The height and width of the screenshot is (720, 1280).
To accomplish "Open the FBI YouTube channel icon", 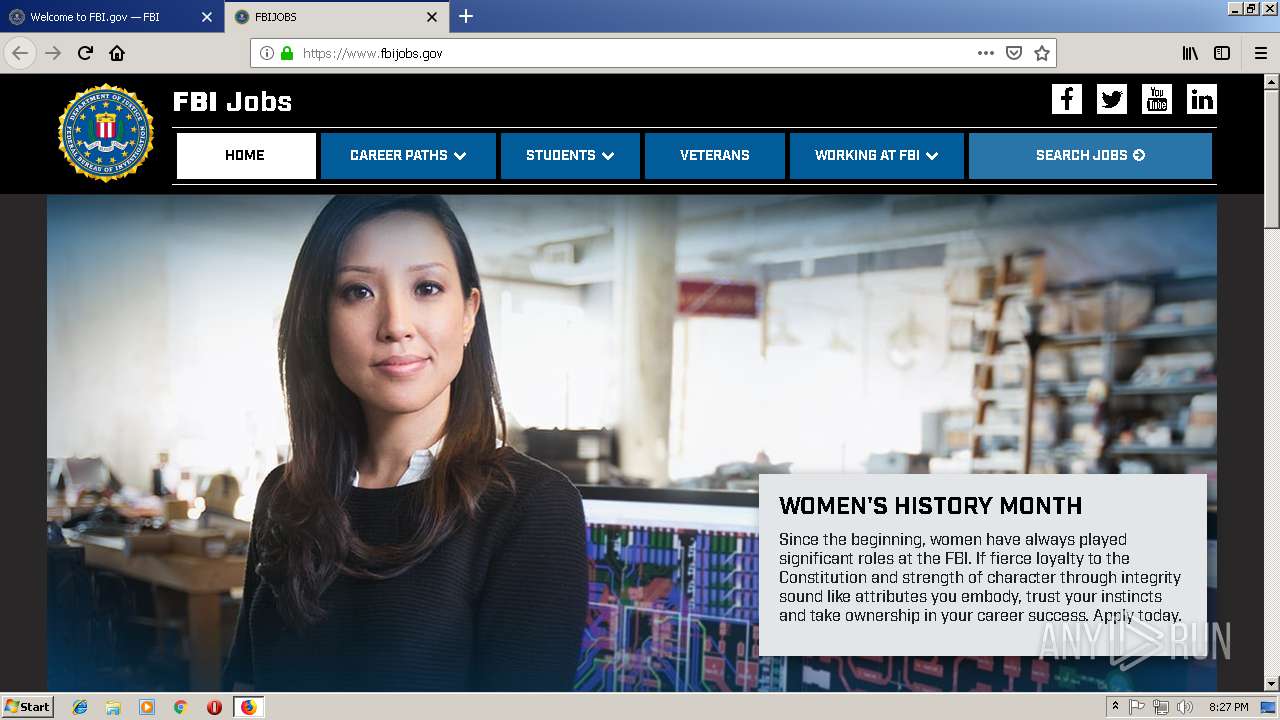I will 1157,99.
